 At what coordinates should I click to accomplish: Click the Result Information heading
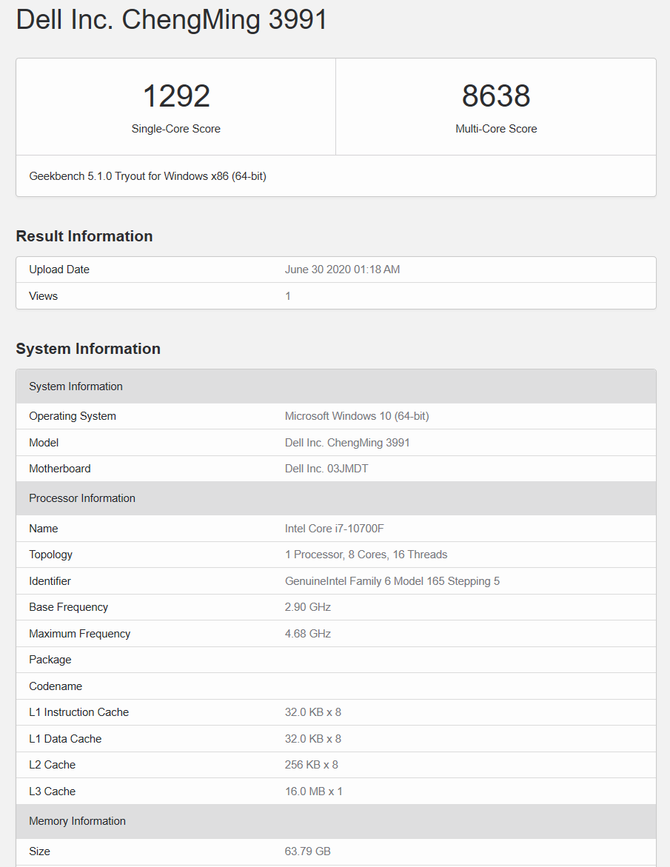click(84, 236)
